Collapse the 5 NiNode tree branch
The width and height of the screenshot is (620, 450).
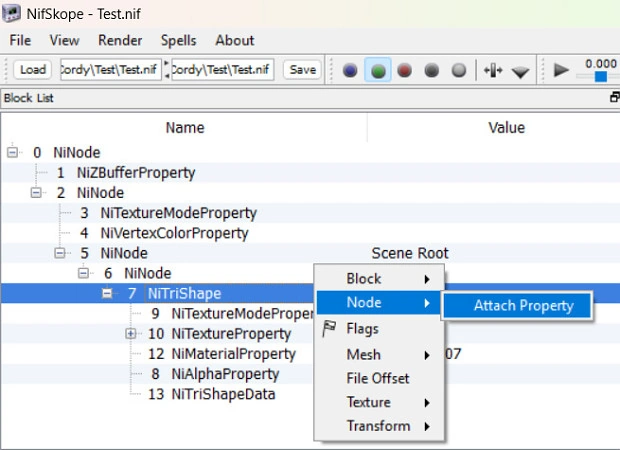60,253
